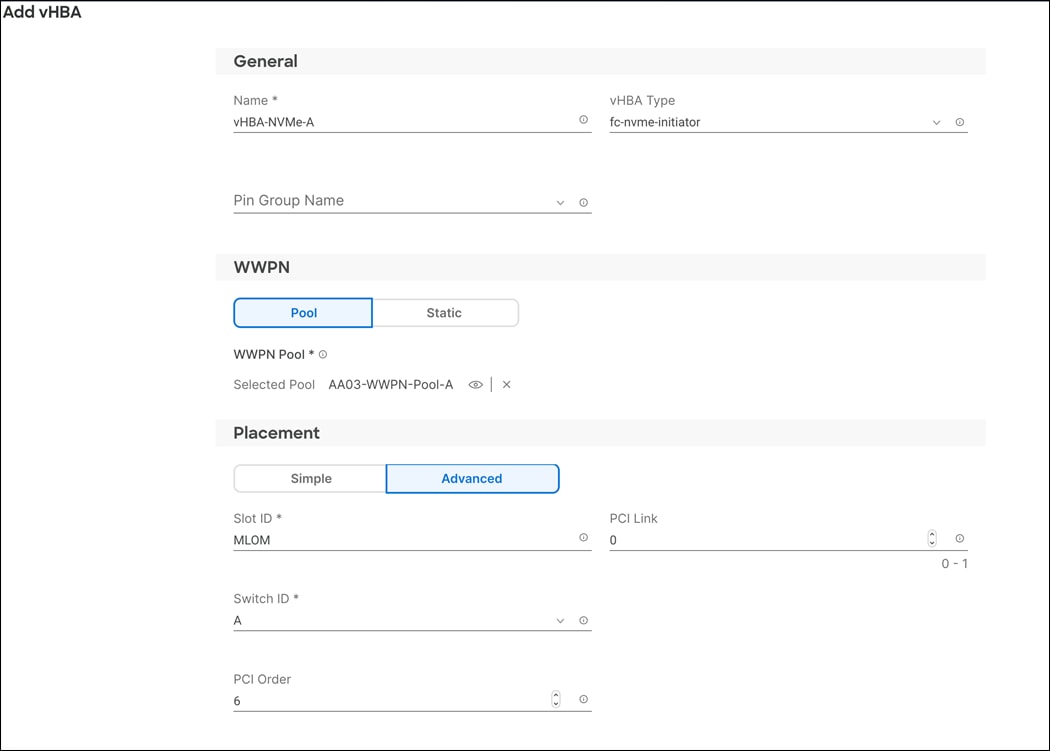Preview the AA03-WWPN-Pool-A with eye icon
1050x751 pixels.
[475, 385]
